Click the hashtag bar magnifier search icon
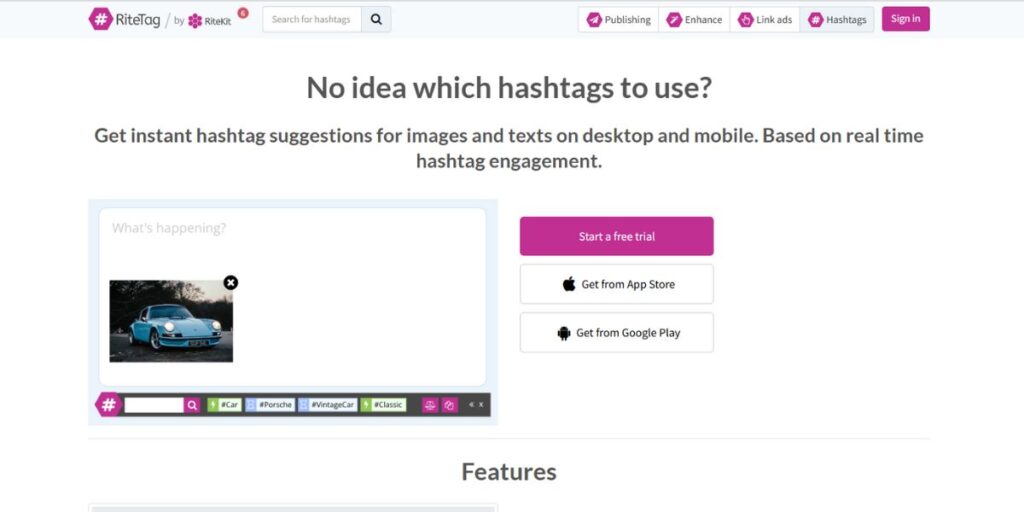 (x=192, y=405)
